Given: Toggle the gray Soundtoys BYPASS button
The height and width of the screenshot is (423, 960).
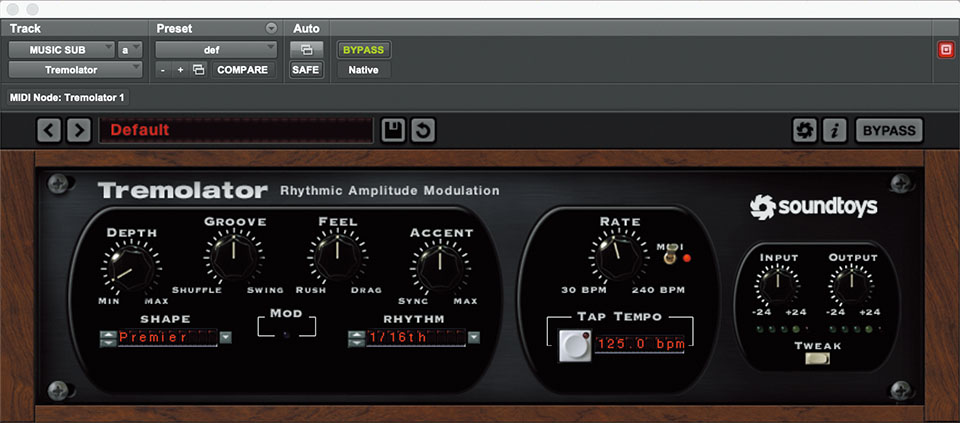Looking at the screenshot, I should pos(889,130).
